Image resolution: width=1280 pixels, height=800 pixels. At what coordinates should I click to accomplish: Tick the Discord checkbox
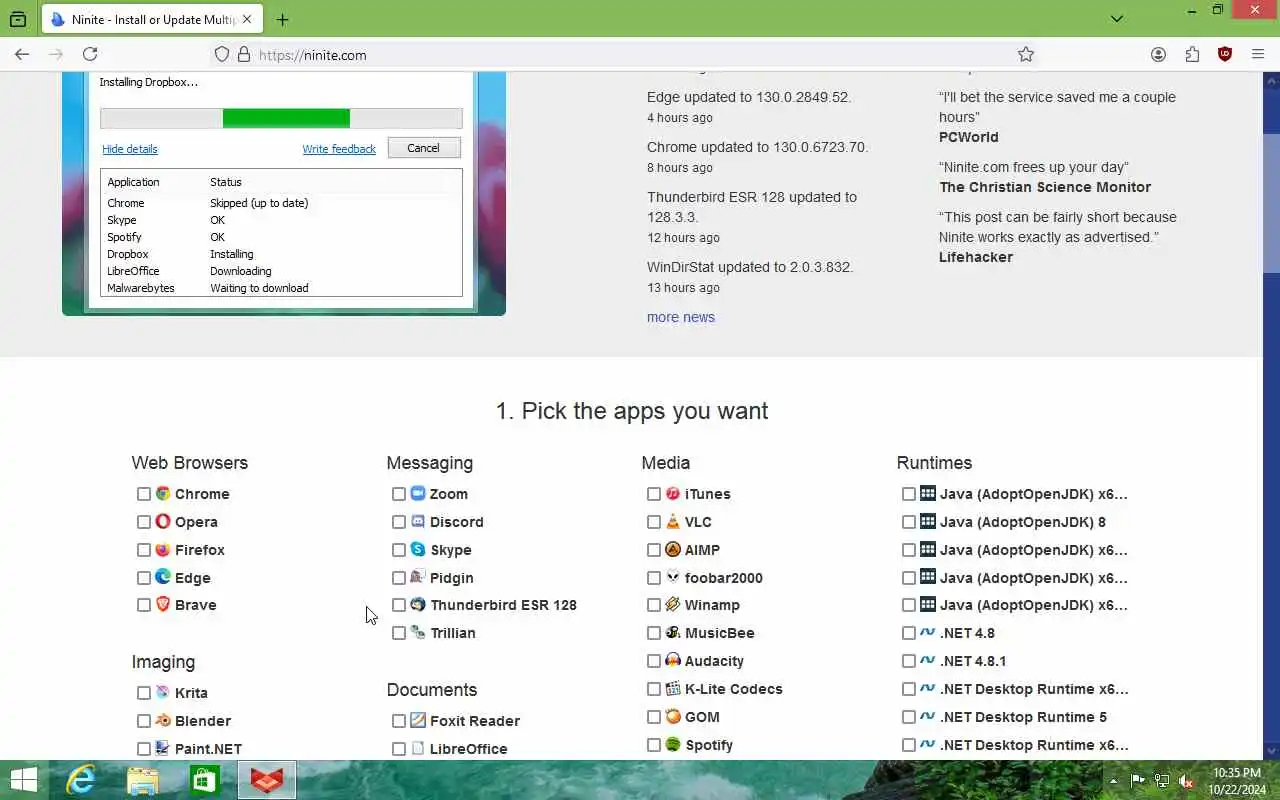pyautogui.click(x=399, y=522)
